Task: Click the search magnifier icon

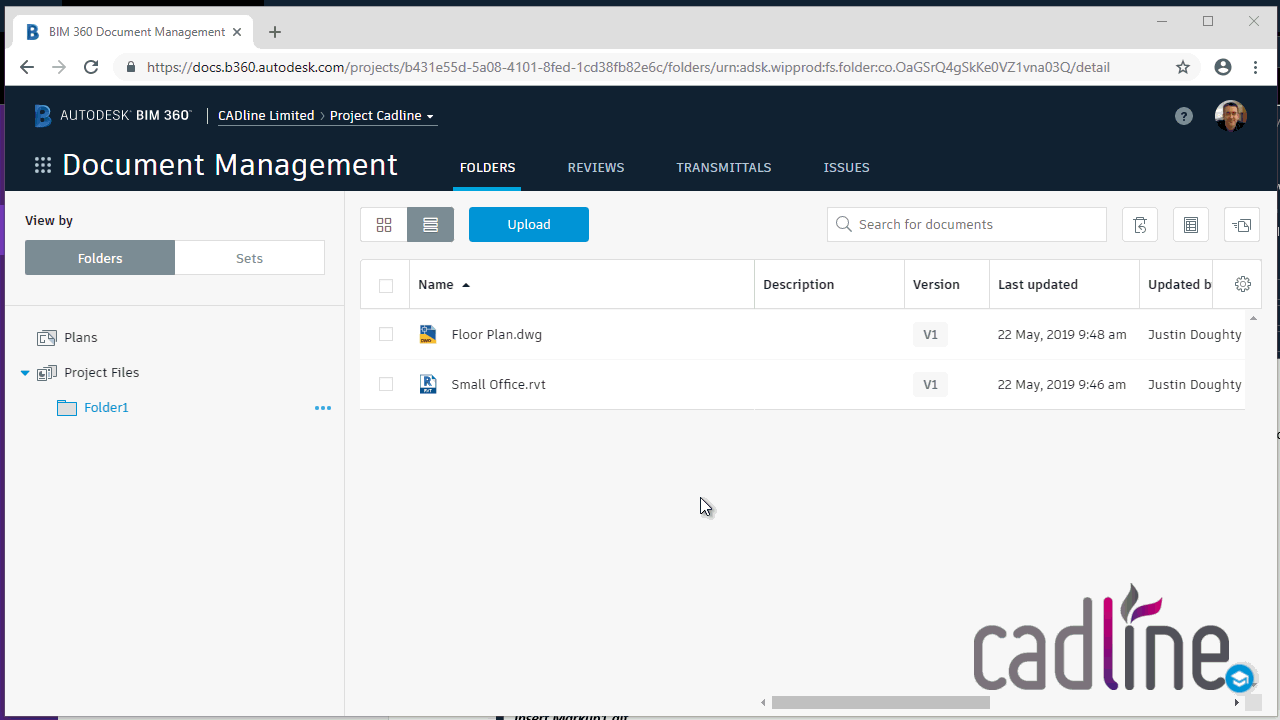Action: pyautogui.click(x=844, y=224)
